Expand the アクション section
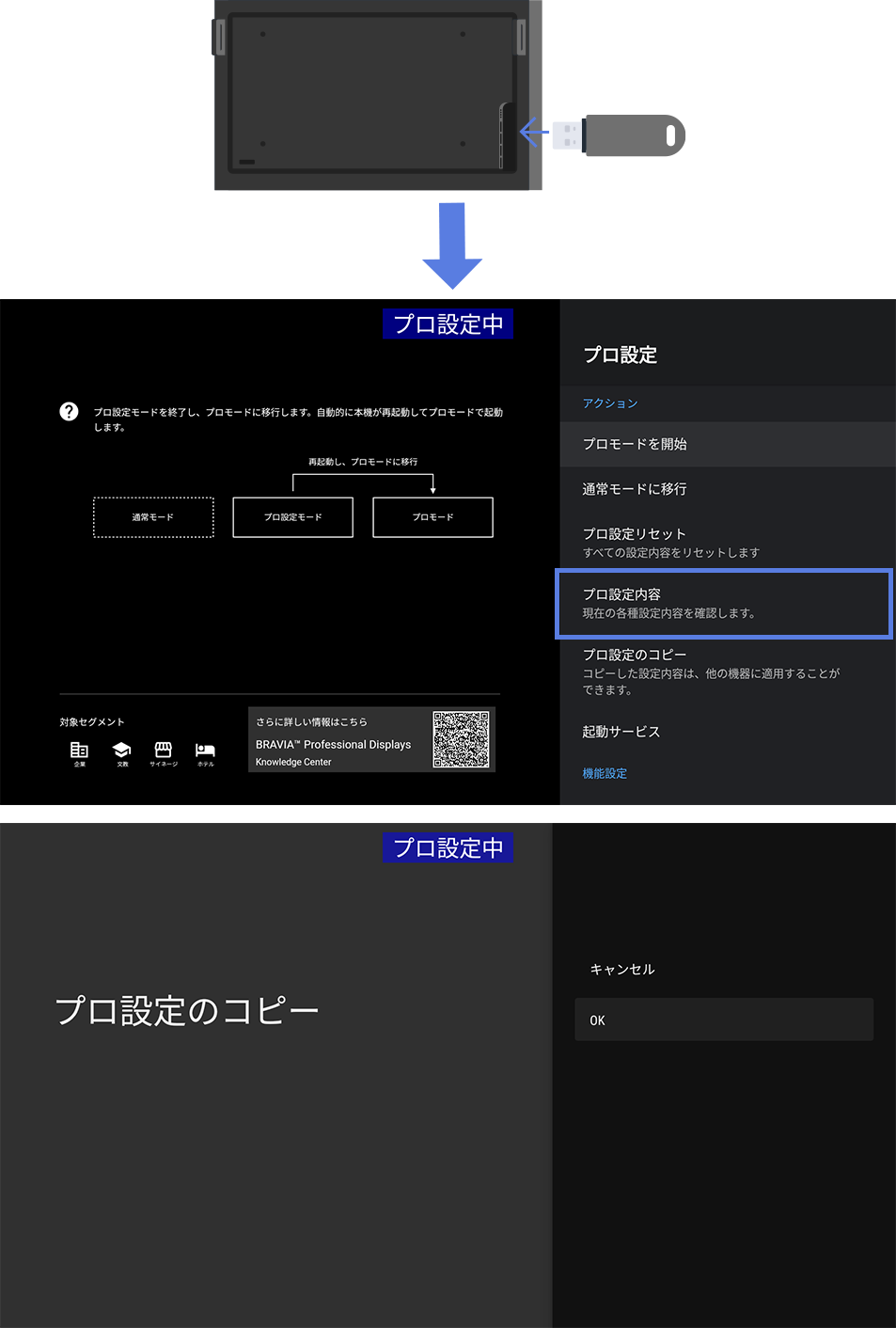This screenshot has height=1328, width=896. pyautogui.click(x=610, y=403)
